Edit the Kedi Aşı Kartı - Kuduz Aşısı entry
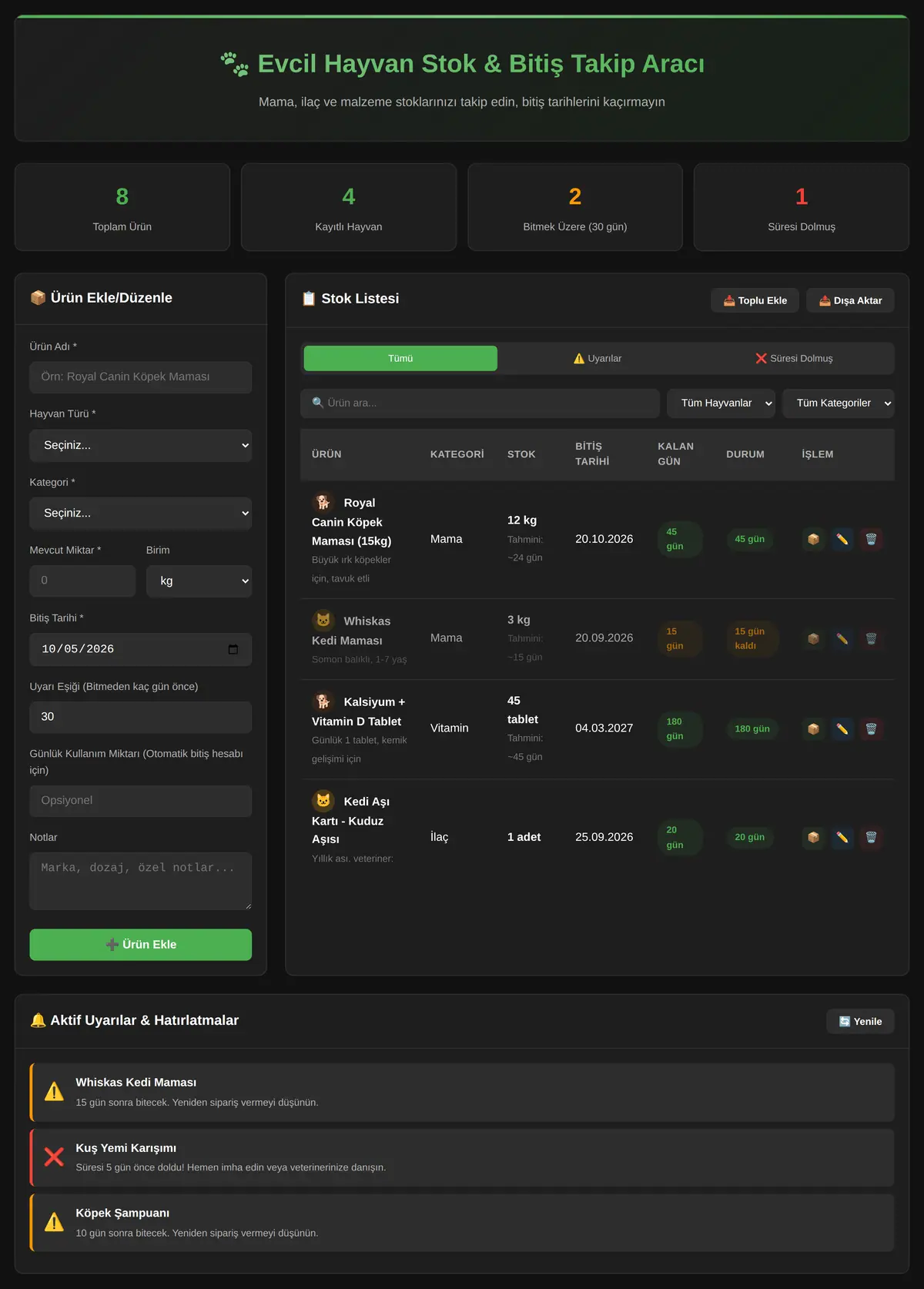The width and height of the screenshot is (924, 1289). pos(842,837)
